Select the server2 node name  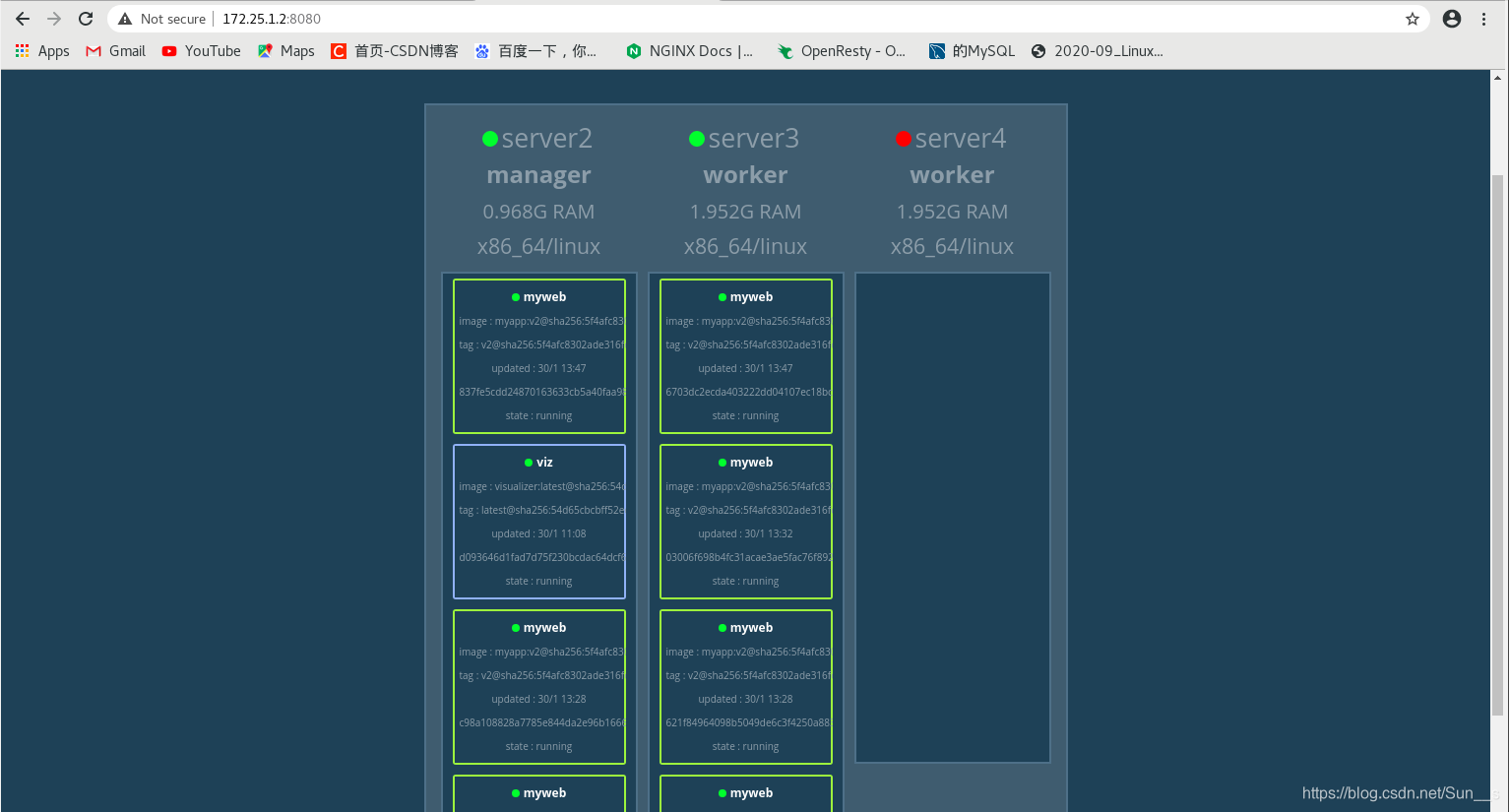pos(547,139)
